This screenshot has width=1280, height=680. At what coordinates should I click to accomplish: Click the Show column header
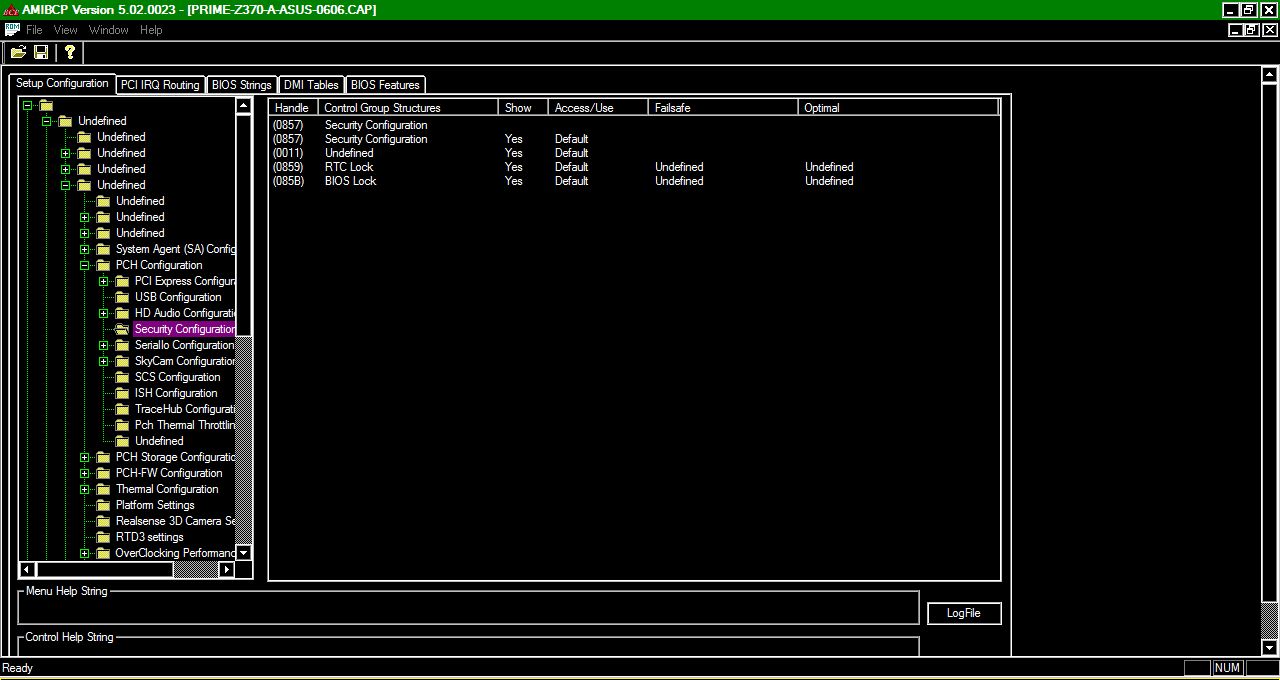click(523, 107)
